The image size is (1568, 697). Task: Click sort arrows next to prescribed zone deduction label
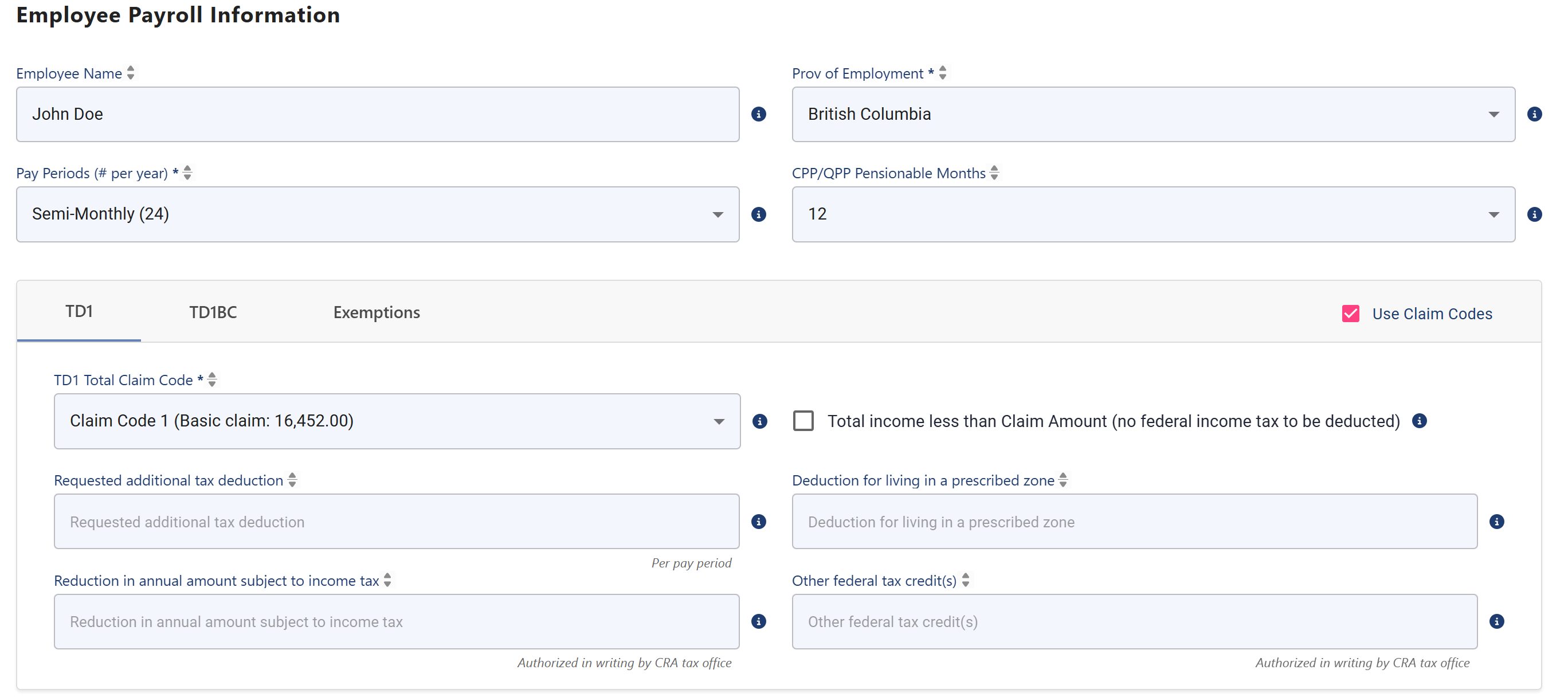tap(1063, 480)
